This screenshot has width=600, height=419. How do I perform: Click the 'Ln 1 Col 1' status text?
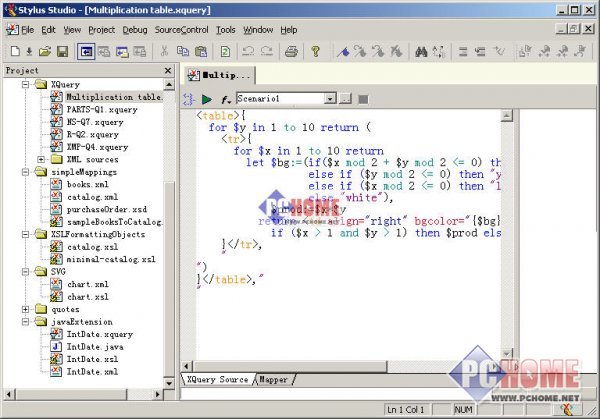405,410
